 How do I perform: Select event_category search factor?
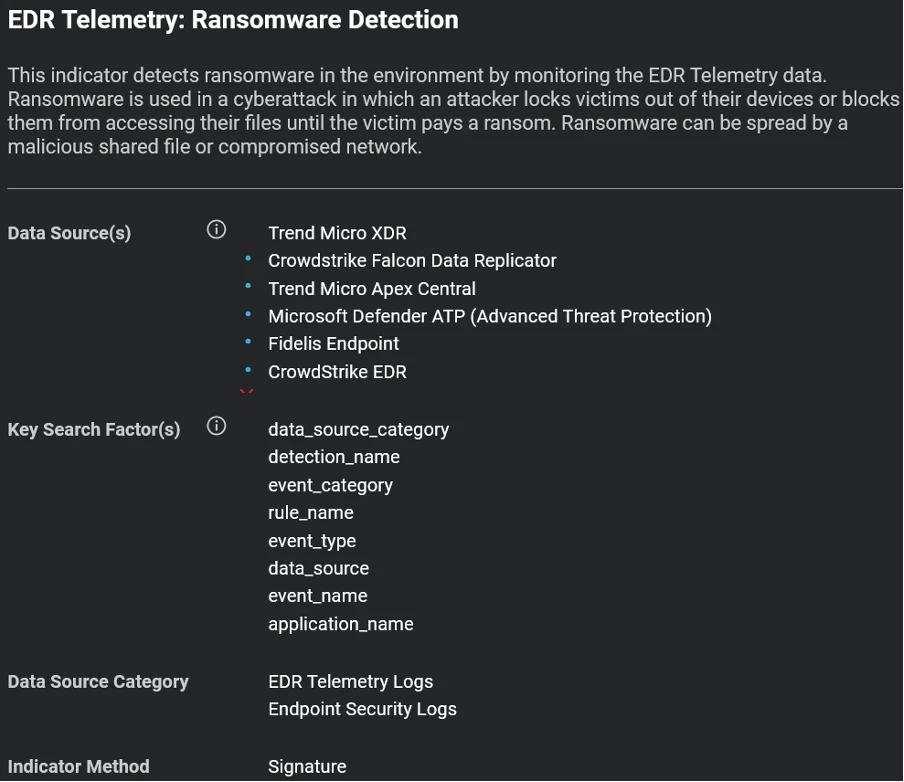pyautogui.click(x=330, y=485)
